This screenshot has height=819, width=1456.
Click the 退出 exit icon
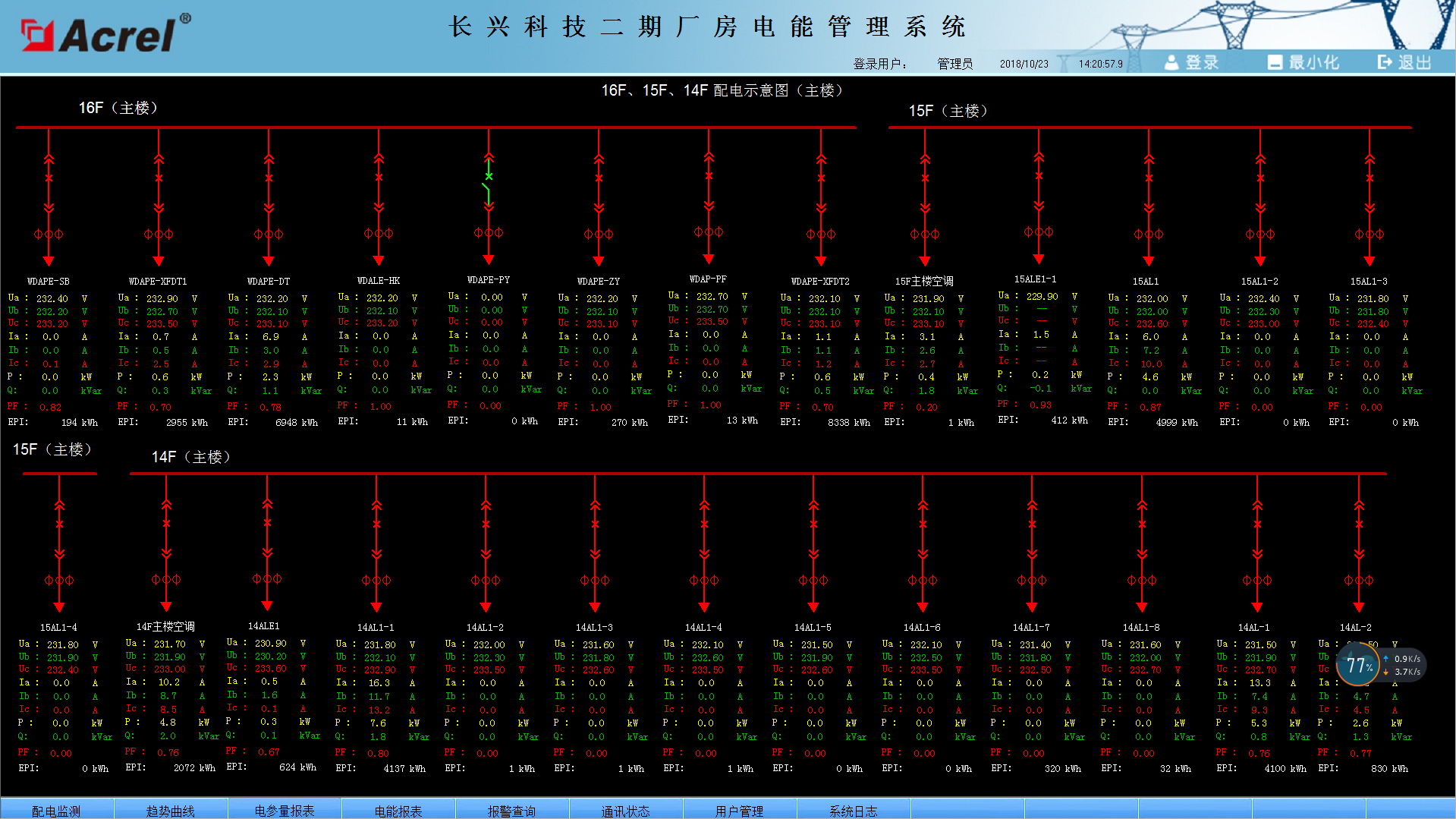1404,62
